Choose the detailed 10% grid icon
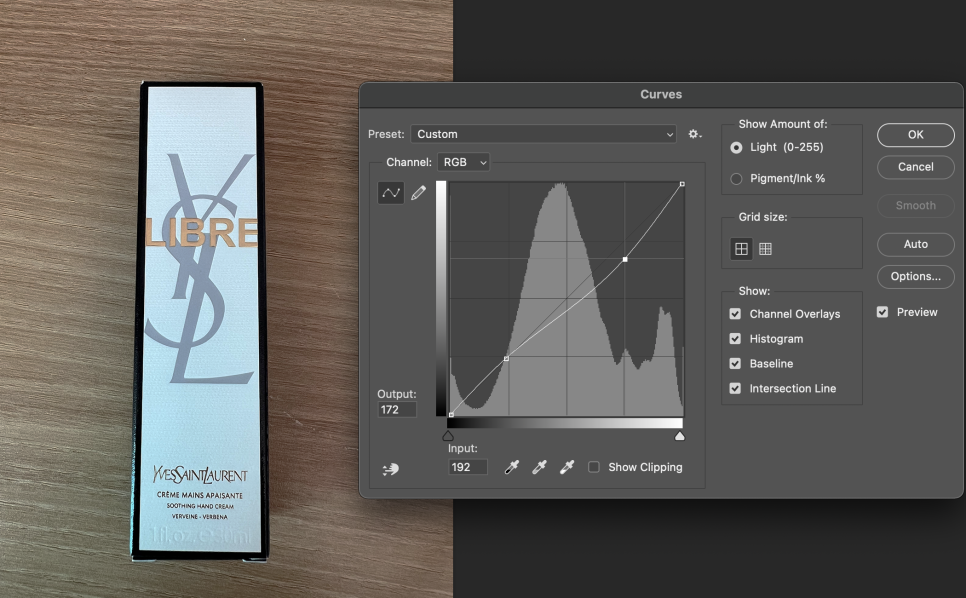Image resolution: width=966 pixels, height=598 pixels. [x=765, y=249]
